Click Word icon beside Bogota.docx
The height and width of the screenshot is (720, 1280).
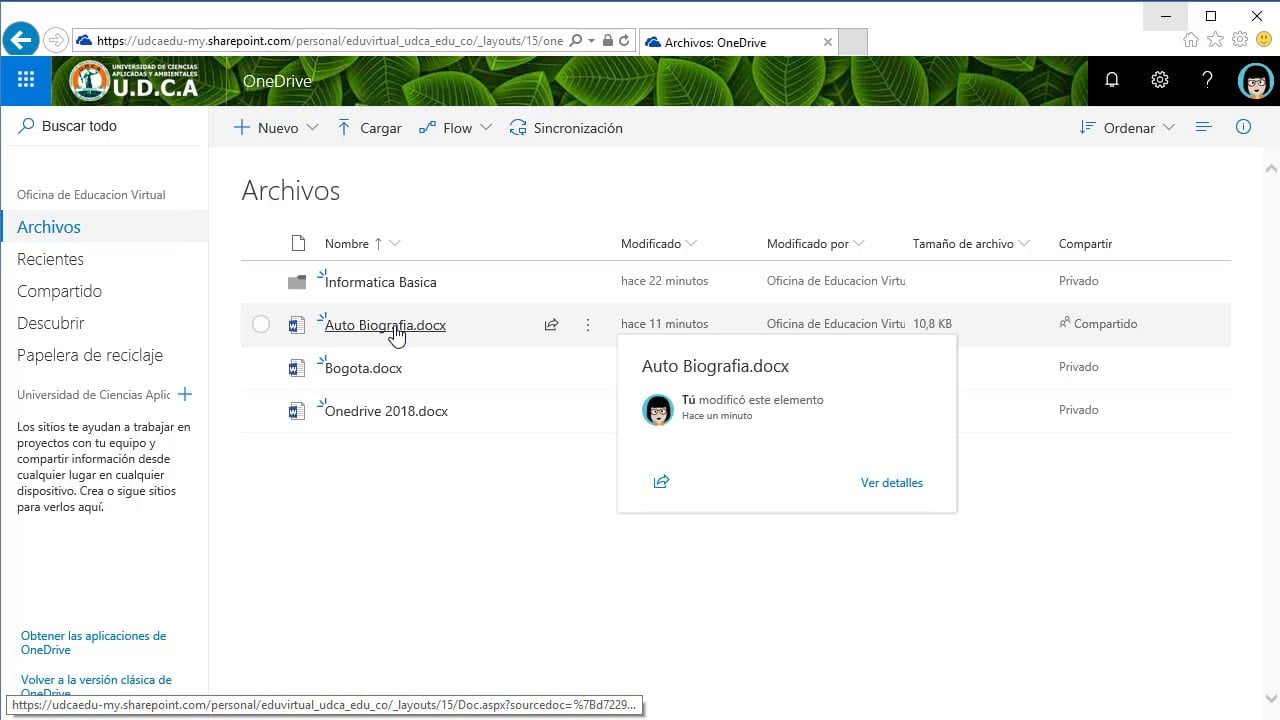pyautogui.click(x=296, y=368)
